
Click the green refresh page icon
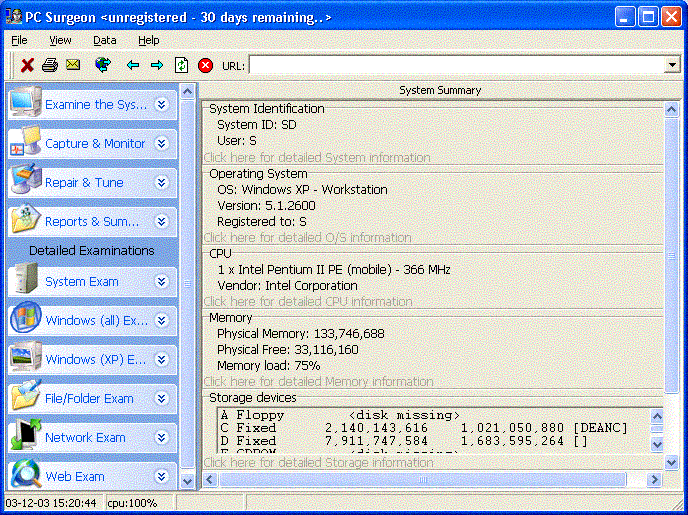181,65
